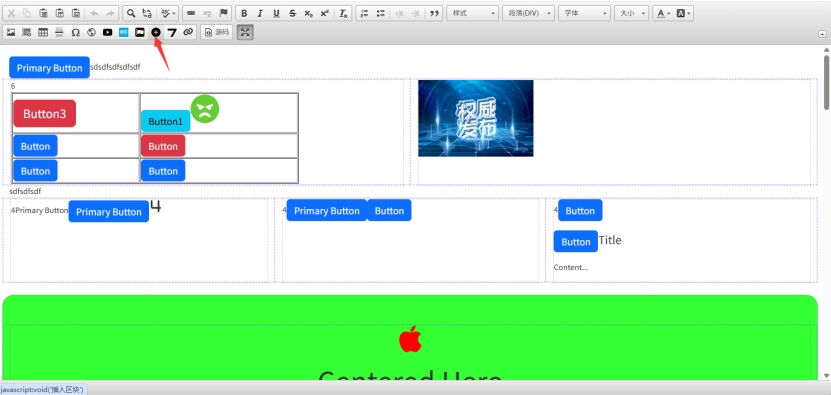This screenshot has width=831, height=395.
Task: Click the globe IFrame icon
Action: coord(91,32)
